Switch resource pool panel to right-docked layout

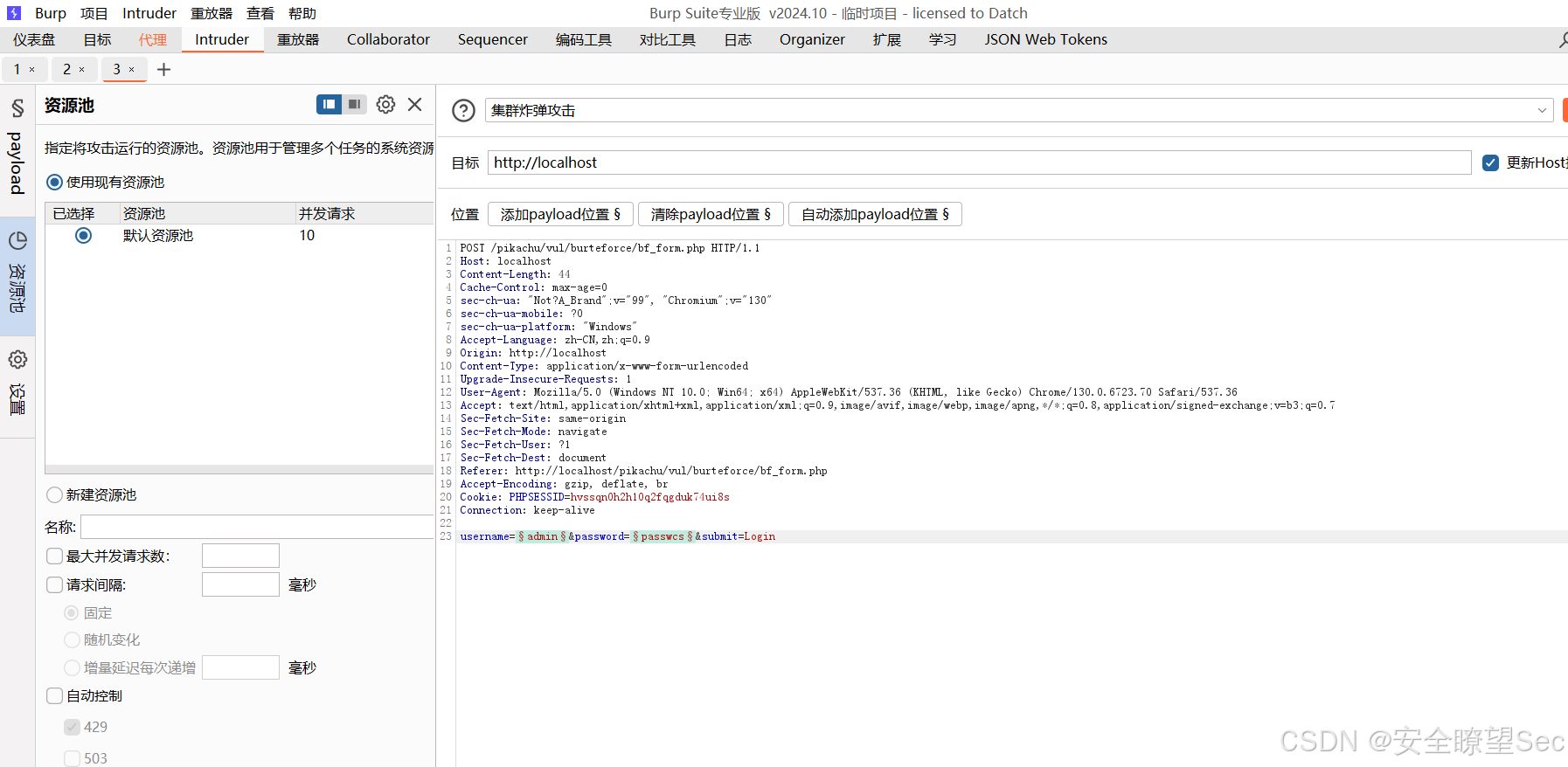coord(354,105)
